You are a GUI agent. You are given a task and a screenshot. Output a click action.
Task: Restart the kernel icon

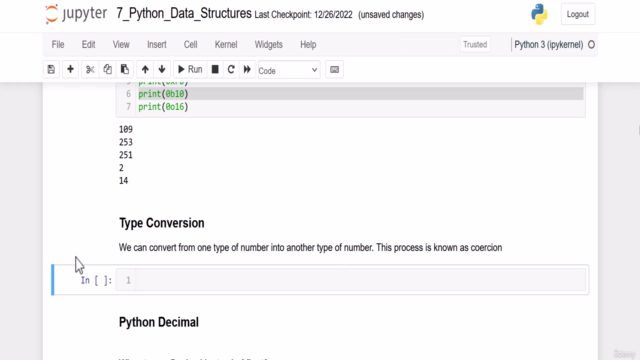(231, 70)
